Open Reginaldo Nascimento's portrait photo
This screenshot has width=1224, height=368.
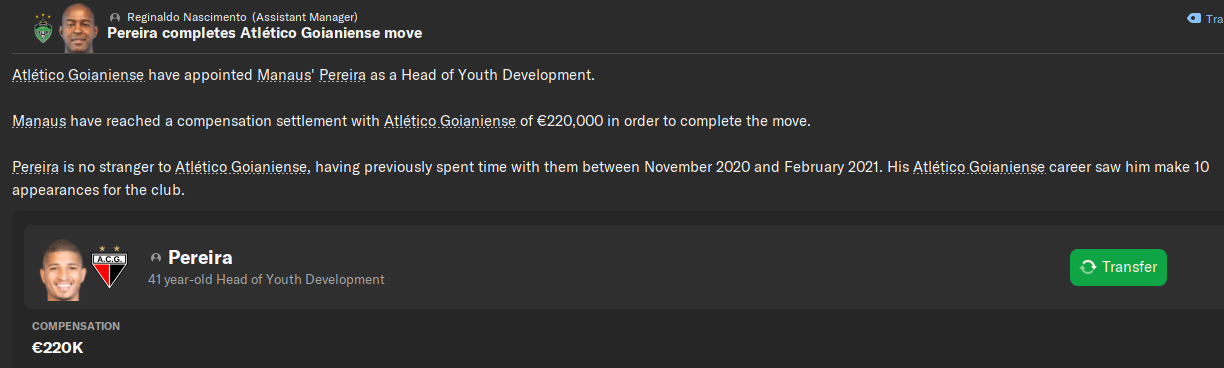pyautogui.click(x=77, y=26)
